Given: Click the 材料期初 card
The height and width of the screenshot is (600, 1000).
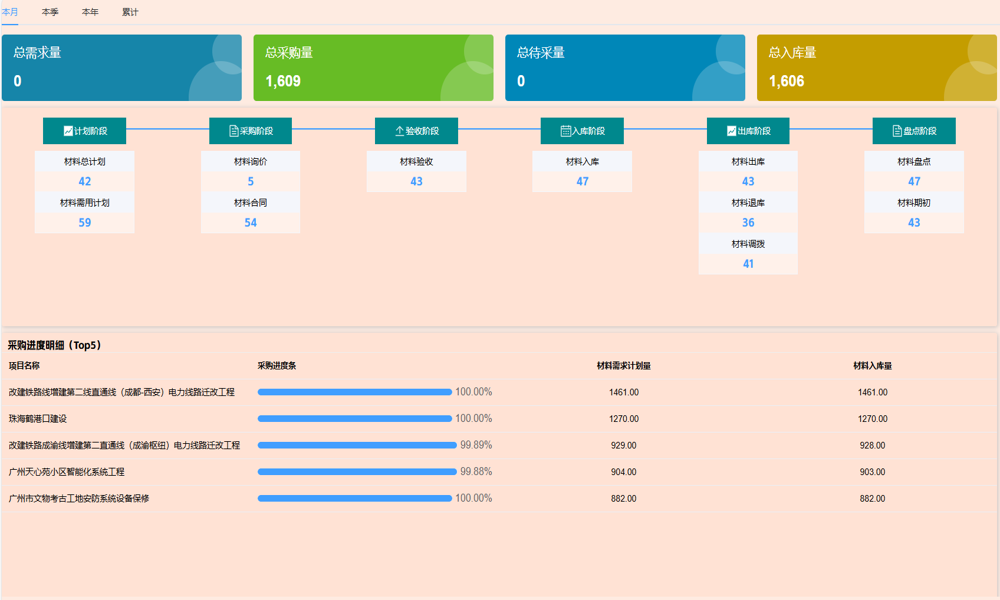Looking at the screenshot, I should pyautogui.click(x=914, y=211).
